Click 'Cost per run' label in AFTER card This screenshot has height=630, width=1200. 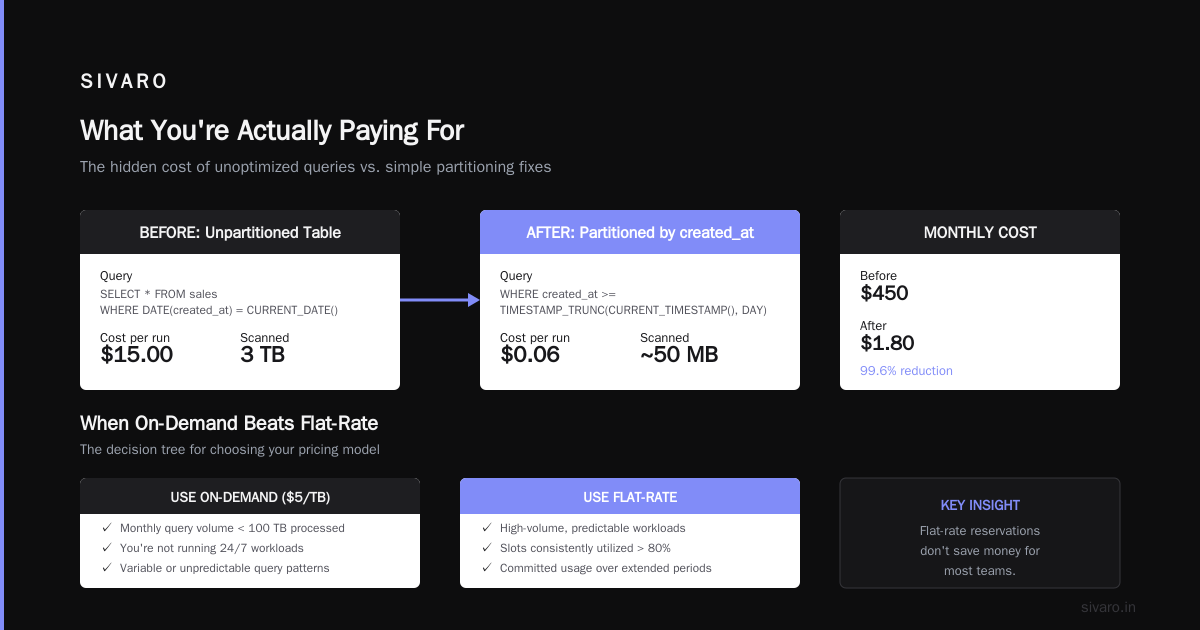click(x=535, y=338)
